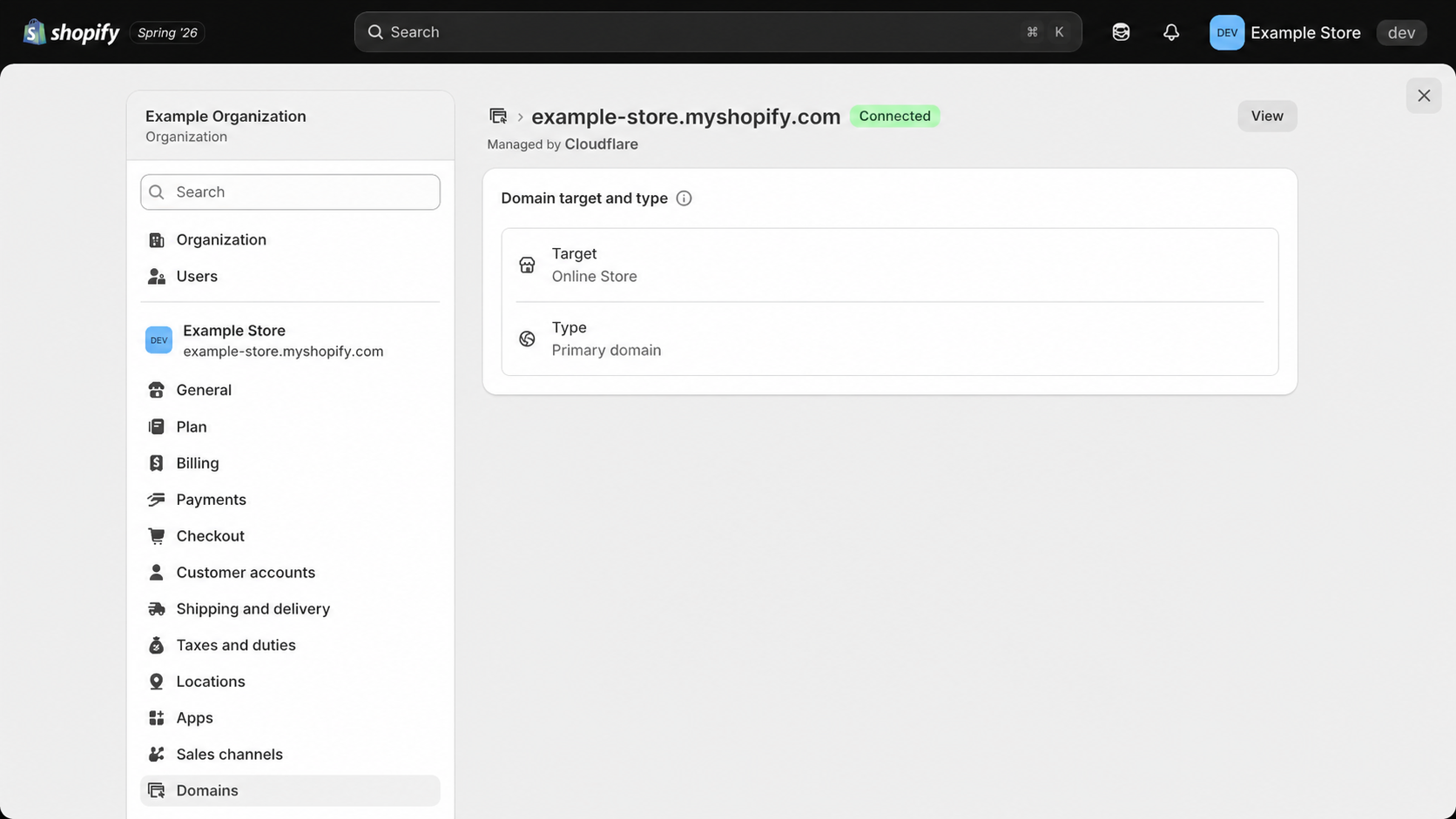Close the settings panel
The height and width of the screenshot is (819, 1456).
(x=1424, y=96)
